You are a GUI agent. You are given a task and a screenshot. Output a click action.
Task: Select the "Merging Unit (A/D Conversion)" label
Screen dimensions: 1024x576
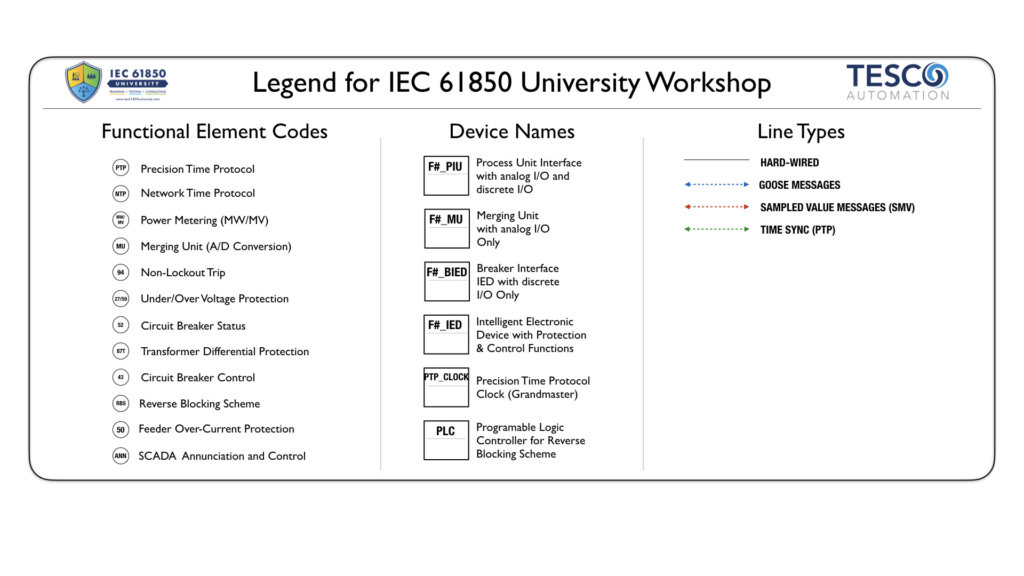tap(216, 246)
